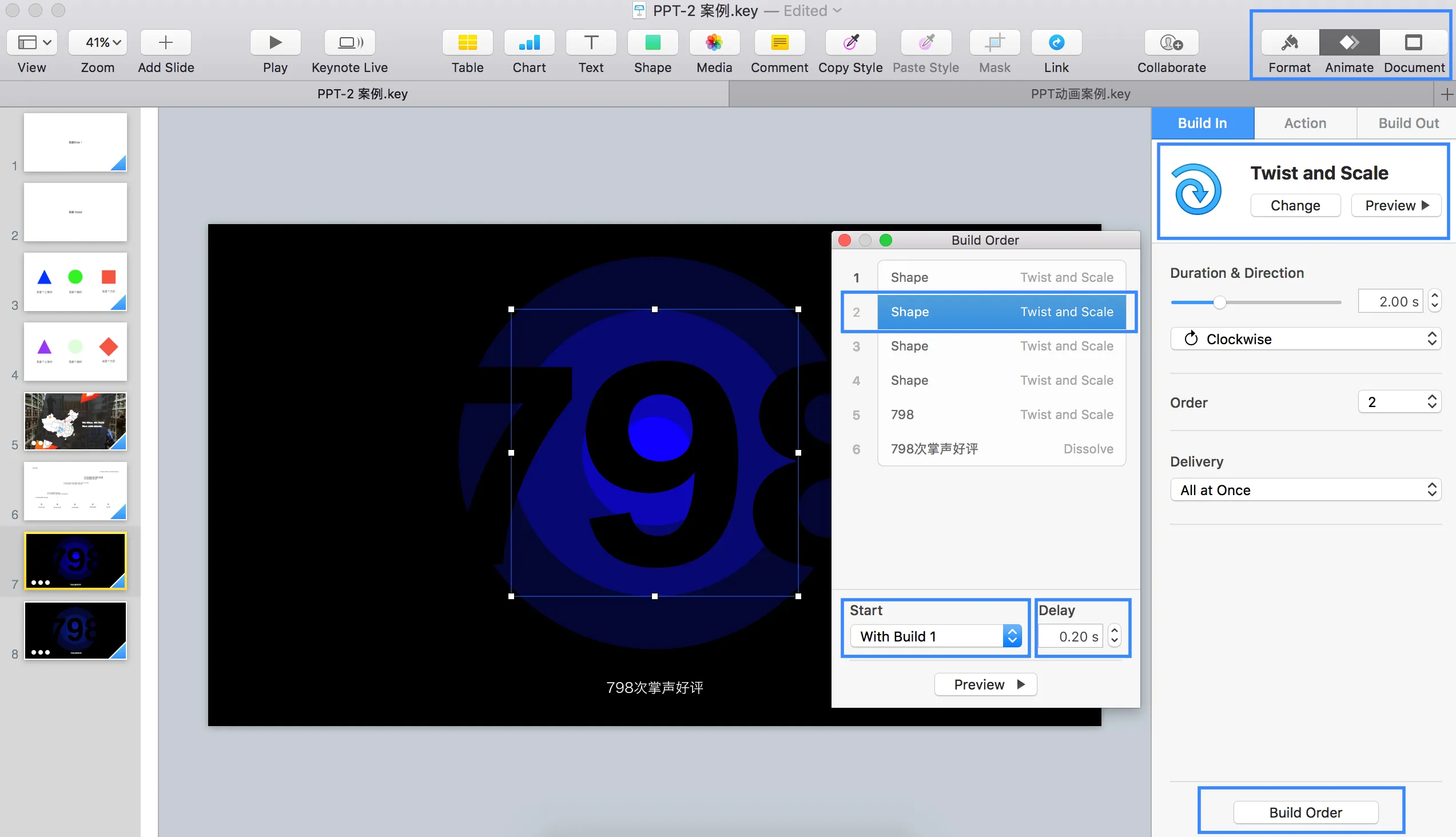Switch to Format inspector
1456x837 pixels.
pos(1289,42)
